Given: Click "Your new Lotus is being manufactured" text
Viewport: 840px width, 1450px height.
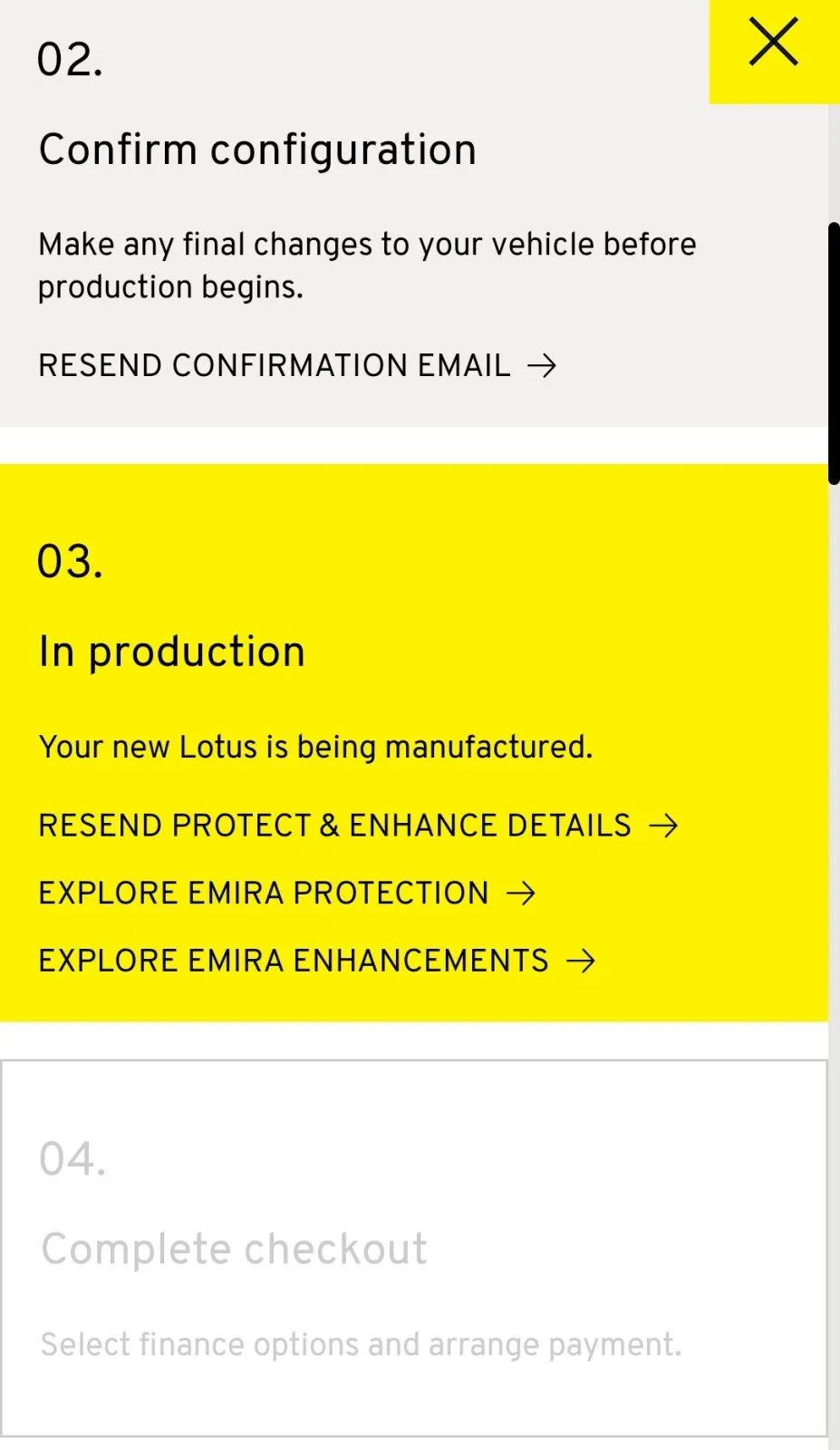Looking at the screenshot, I should click(315, 747).
